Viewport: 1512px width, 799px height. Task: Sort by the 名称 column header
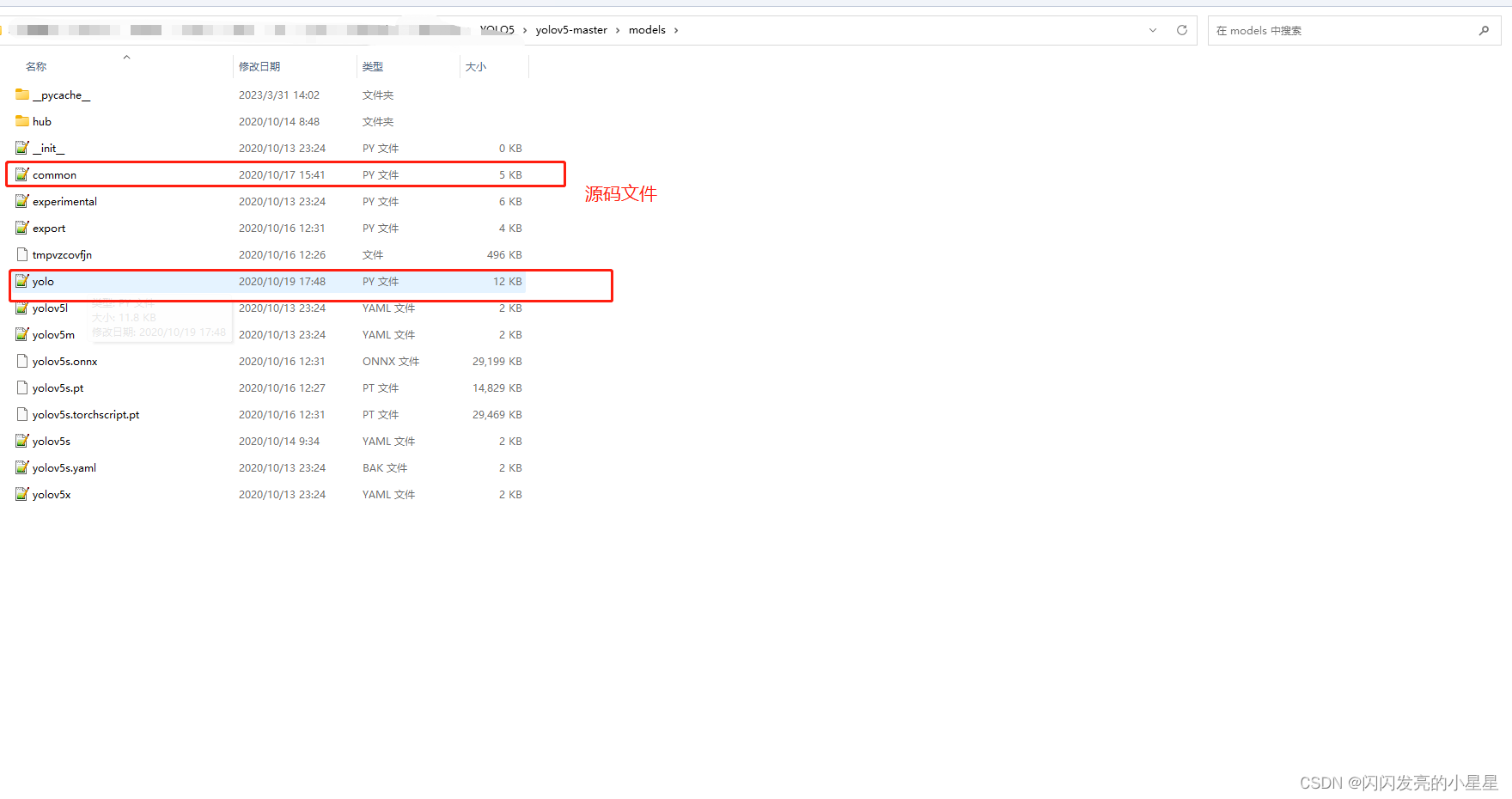point(36,66)
